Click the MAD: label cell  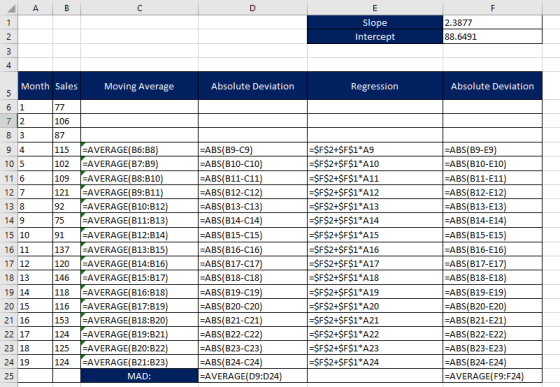[x=140, y=376]
